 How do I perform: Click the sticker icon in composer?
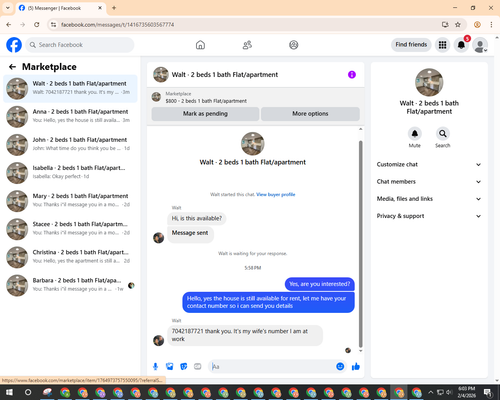point(184,367)
